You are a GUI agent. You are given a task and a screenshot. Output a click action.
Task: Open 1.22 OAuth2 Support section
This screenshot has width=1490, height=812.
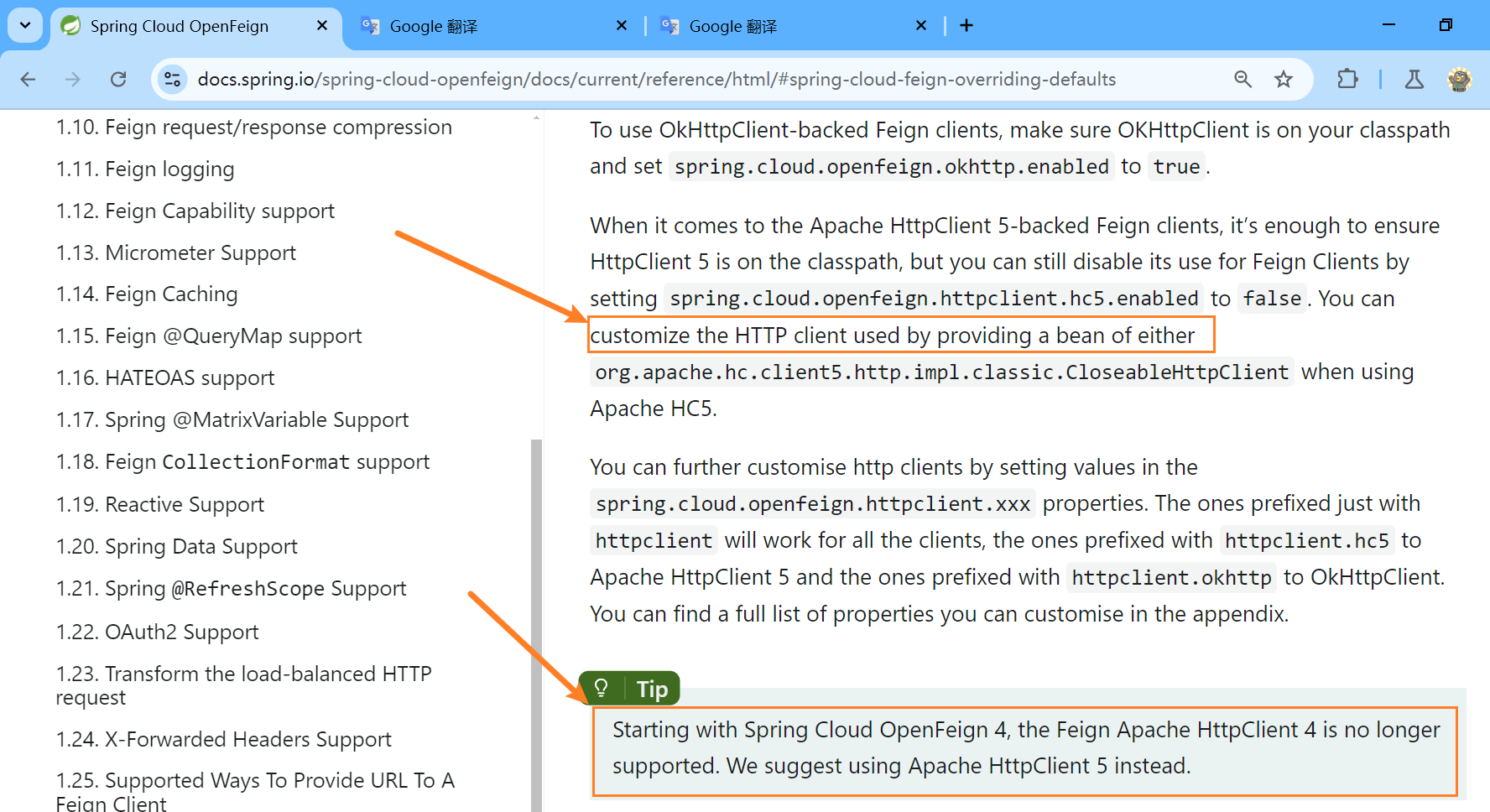157,632
